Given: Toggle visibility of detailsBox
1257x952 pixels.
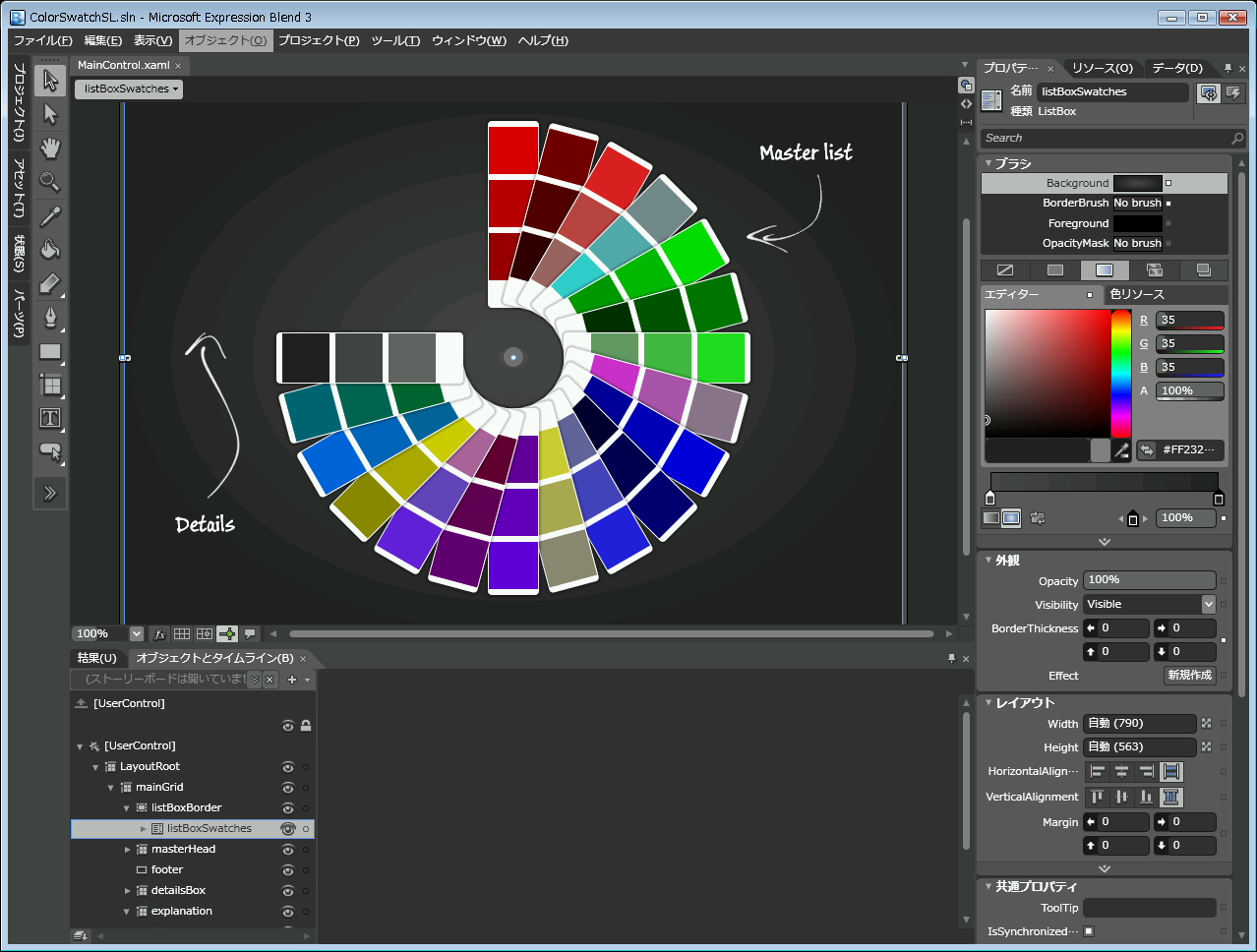Looking at the screenshot, I should (x=288, y=891).
